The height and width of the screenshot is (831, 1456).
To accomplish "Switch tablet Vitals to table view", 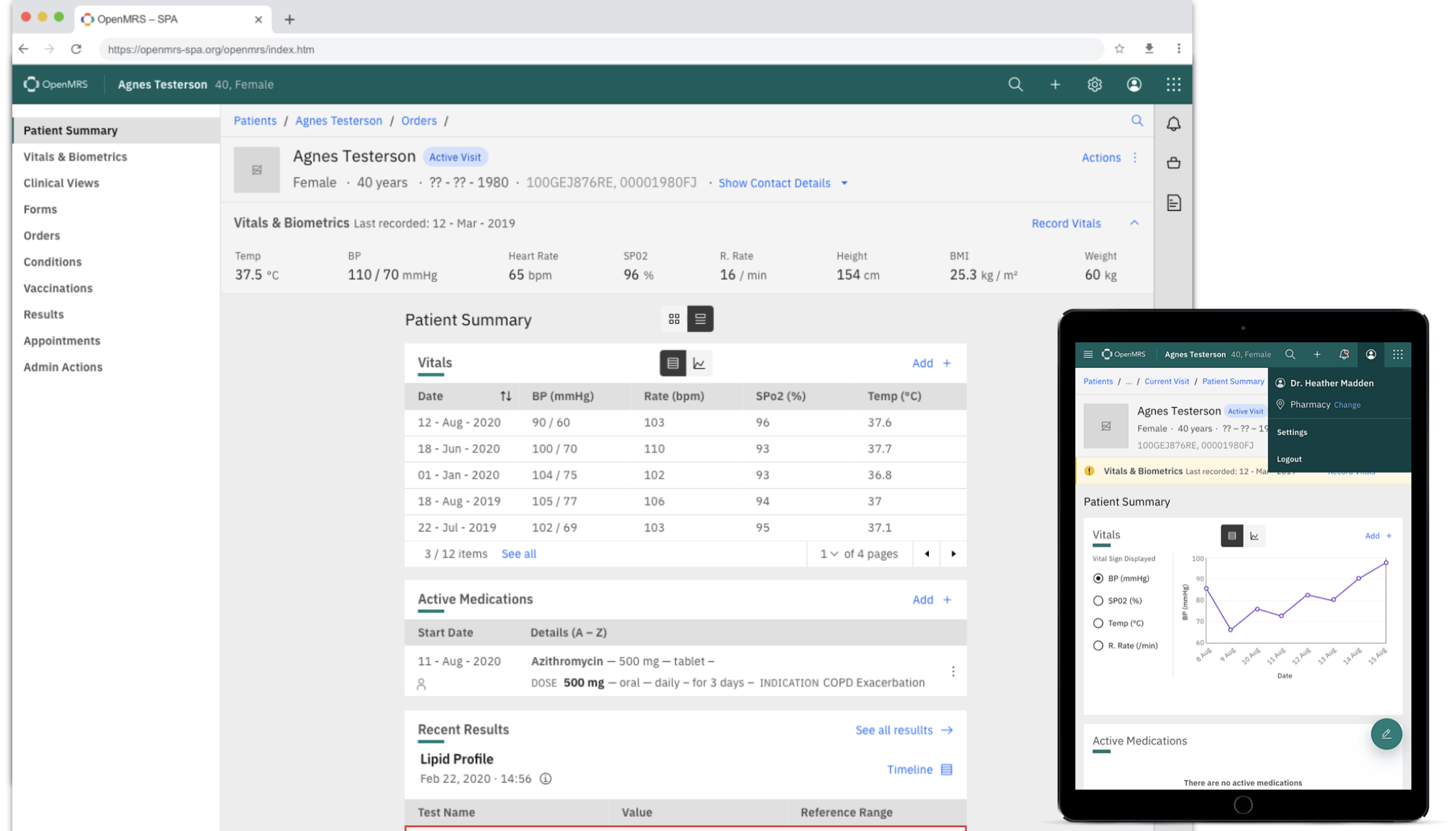I will [x=1231, y=536].
